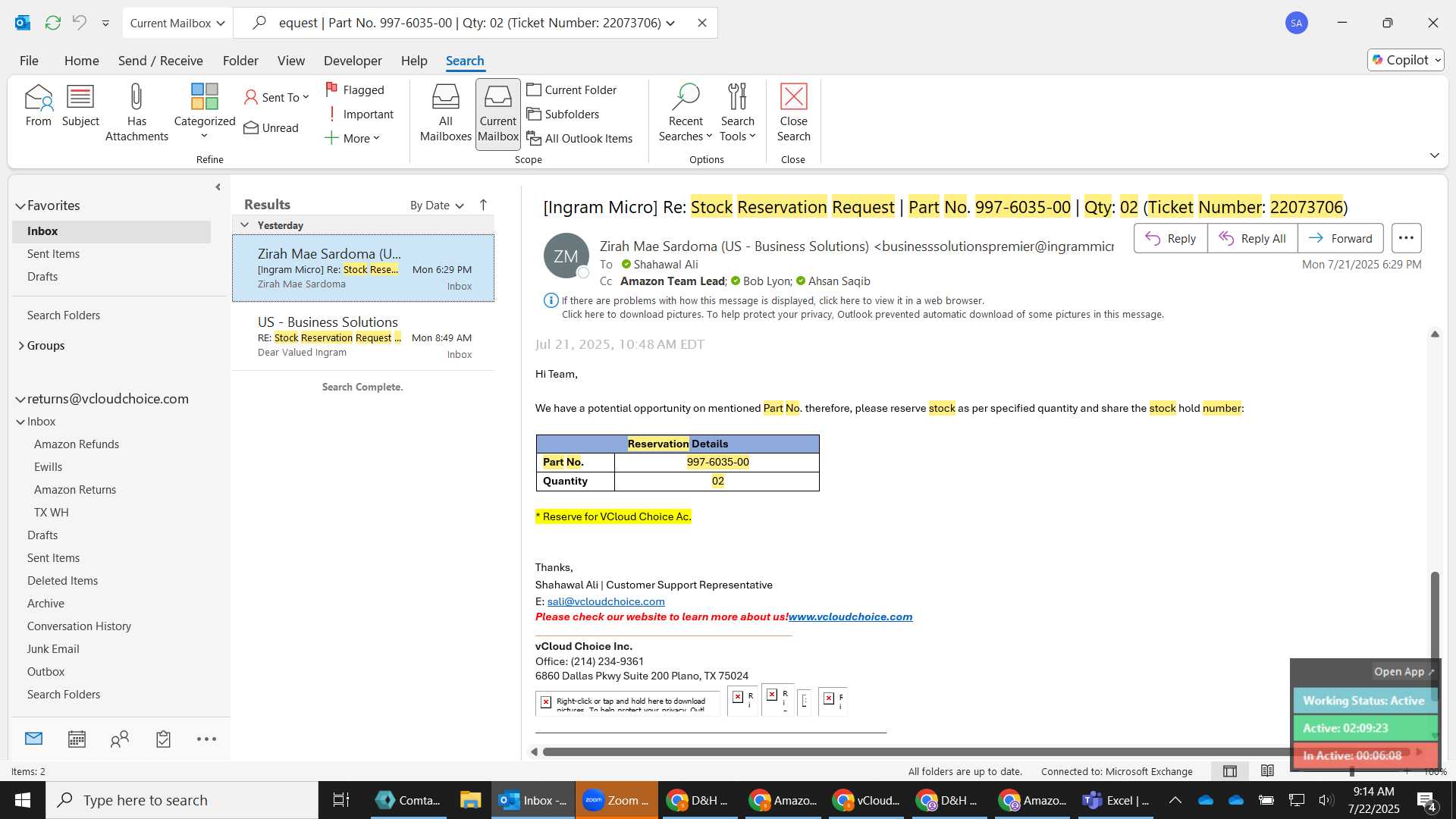The width and height of the screenshot is (1456, 819).
Task: Filter results by Flagged
Action: click(355, 89)
